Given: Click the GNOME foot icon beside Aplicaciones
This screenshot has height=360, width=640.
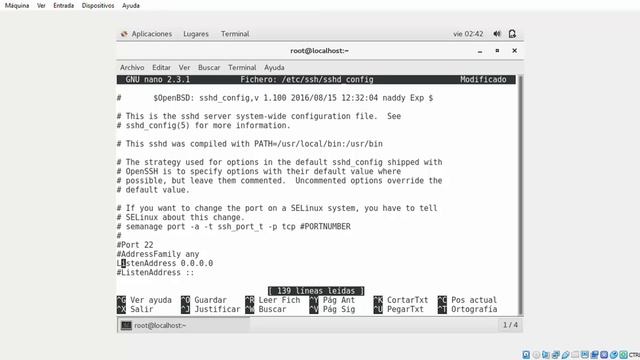Looking at the screenshot, I should (124, 34).
